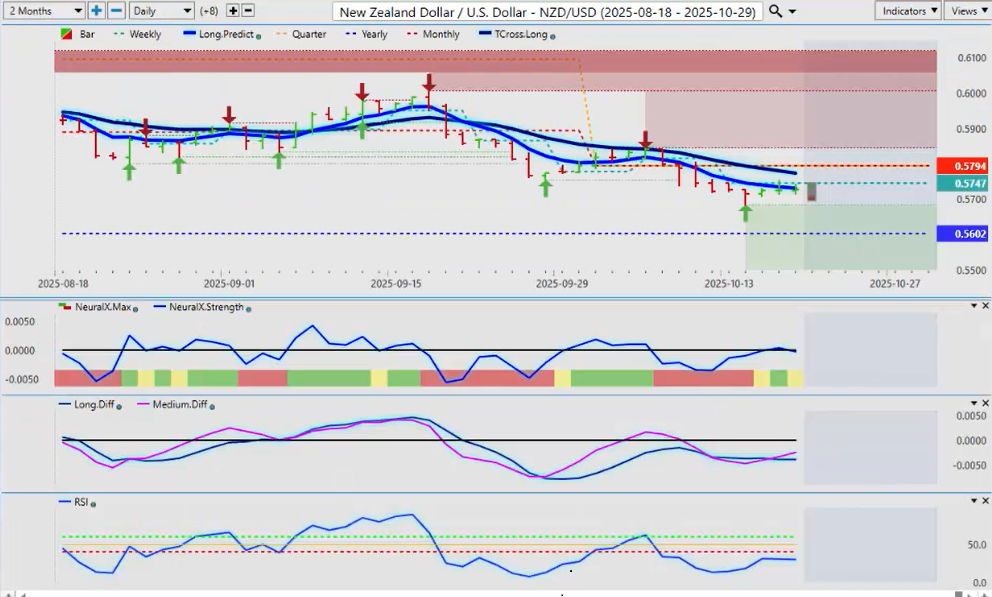
Task: Click the black plus forecast-bars button
Action: [232, 10]
